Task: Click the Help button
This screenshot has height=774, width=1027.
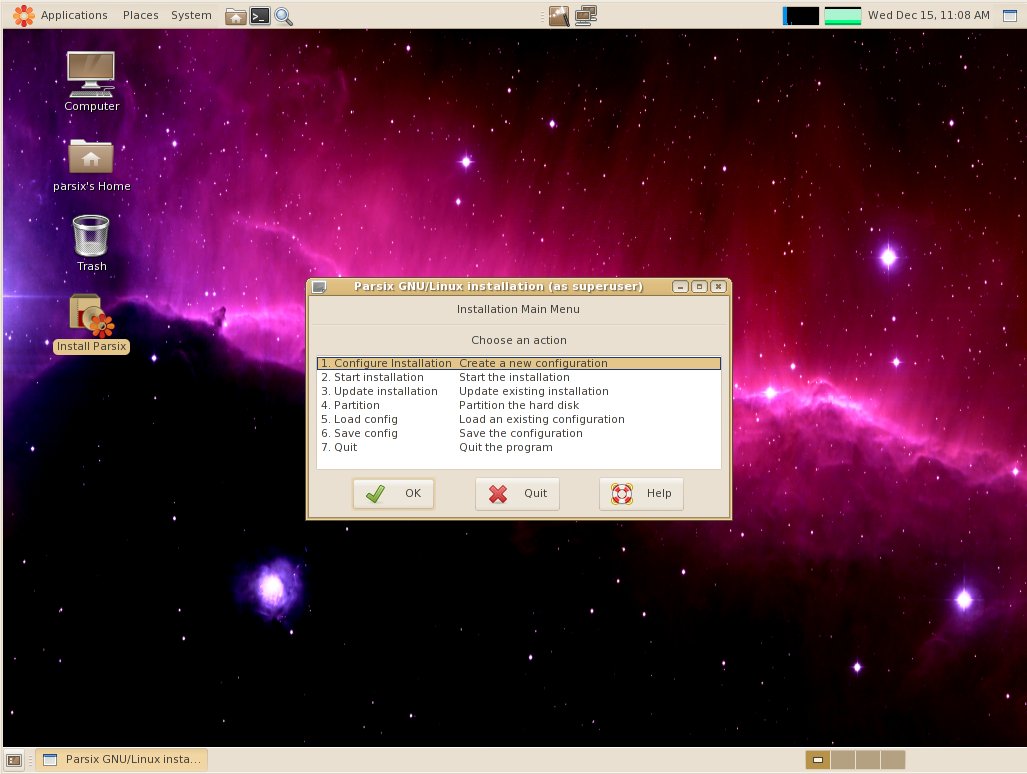Action: (641, 494)
